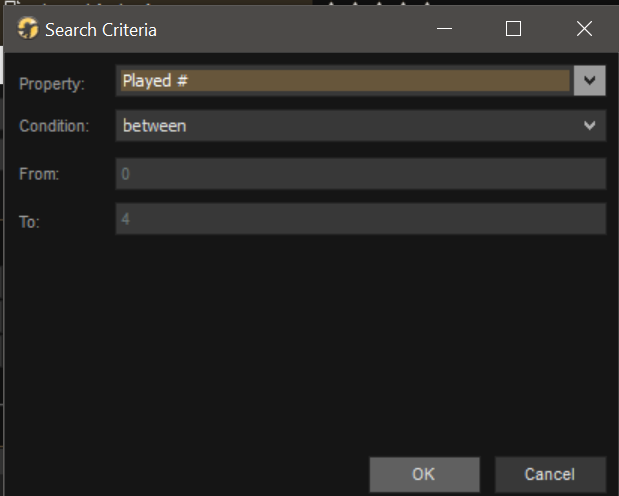Confirm criteria with the OK button

[424, 474]
